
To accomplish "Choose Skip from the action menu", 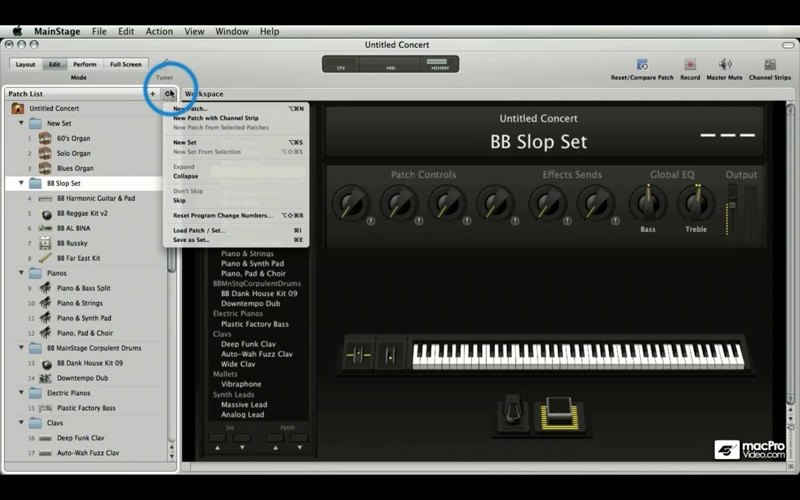I will (x=236, y=201).
